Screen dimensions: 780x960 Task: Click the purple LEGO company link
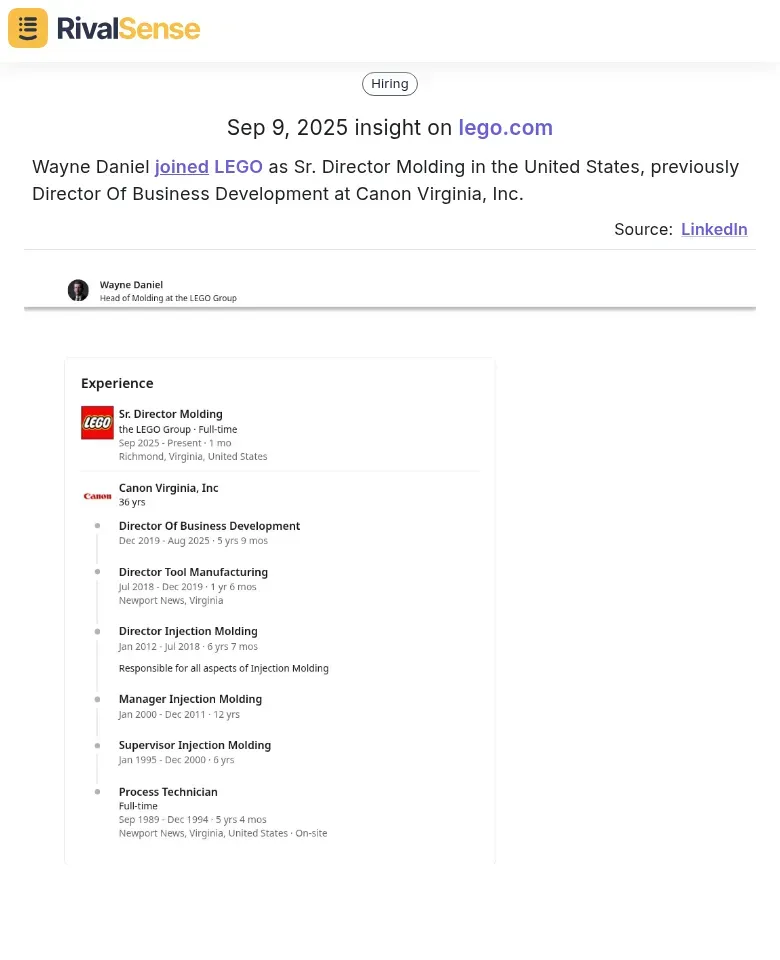[x=238, y=167]
